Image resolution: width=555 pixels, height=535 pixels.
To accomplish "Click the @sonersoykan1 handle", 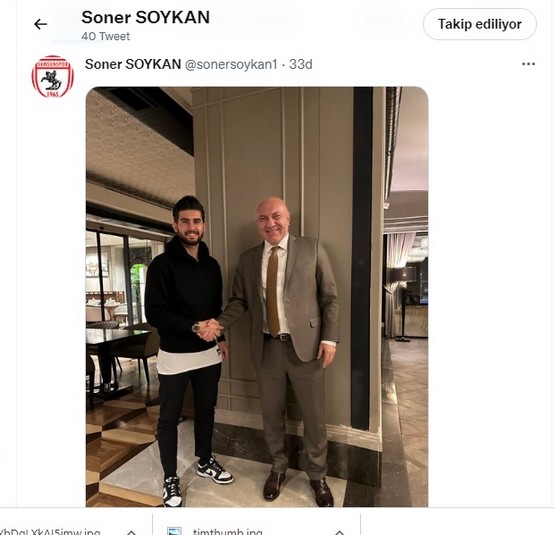I will pos(231,64).
